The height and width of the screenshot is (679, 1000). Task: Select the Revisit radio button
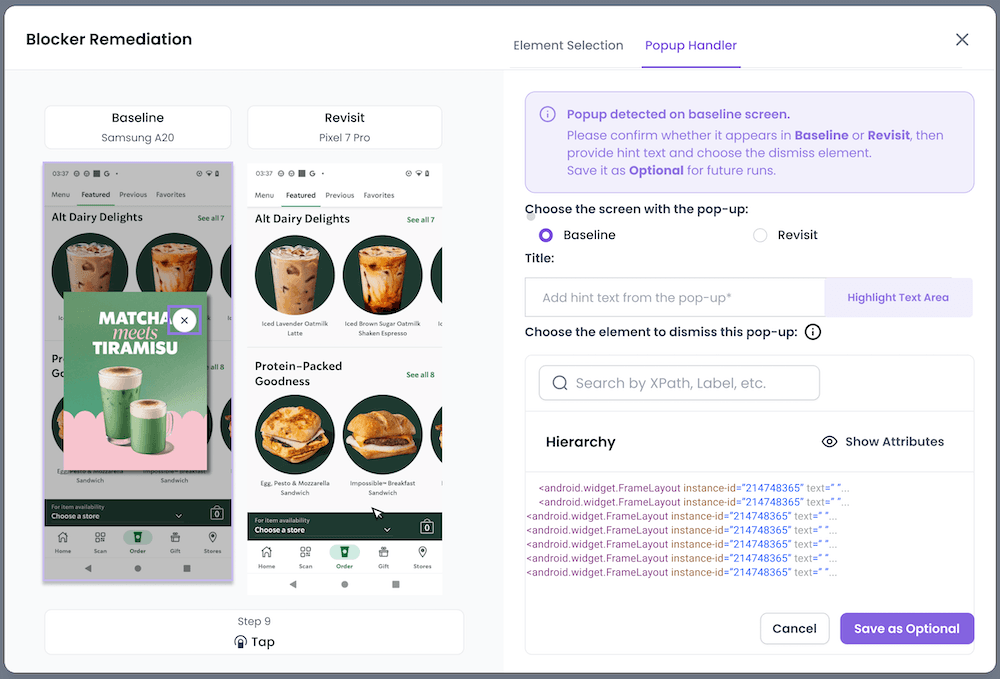coord(760,235)
